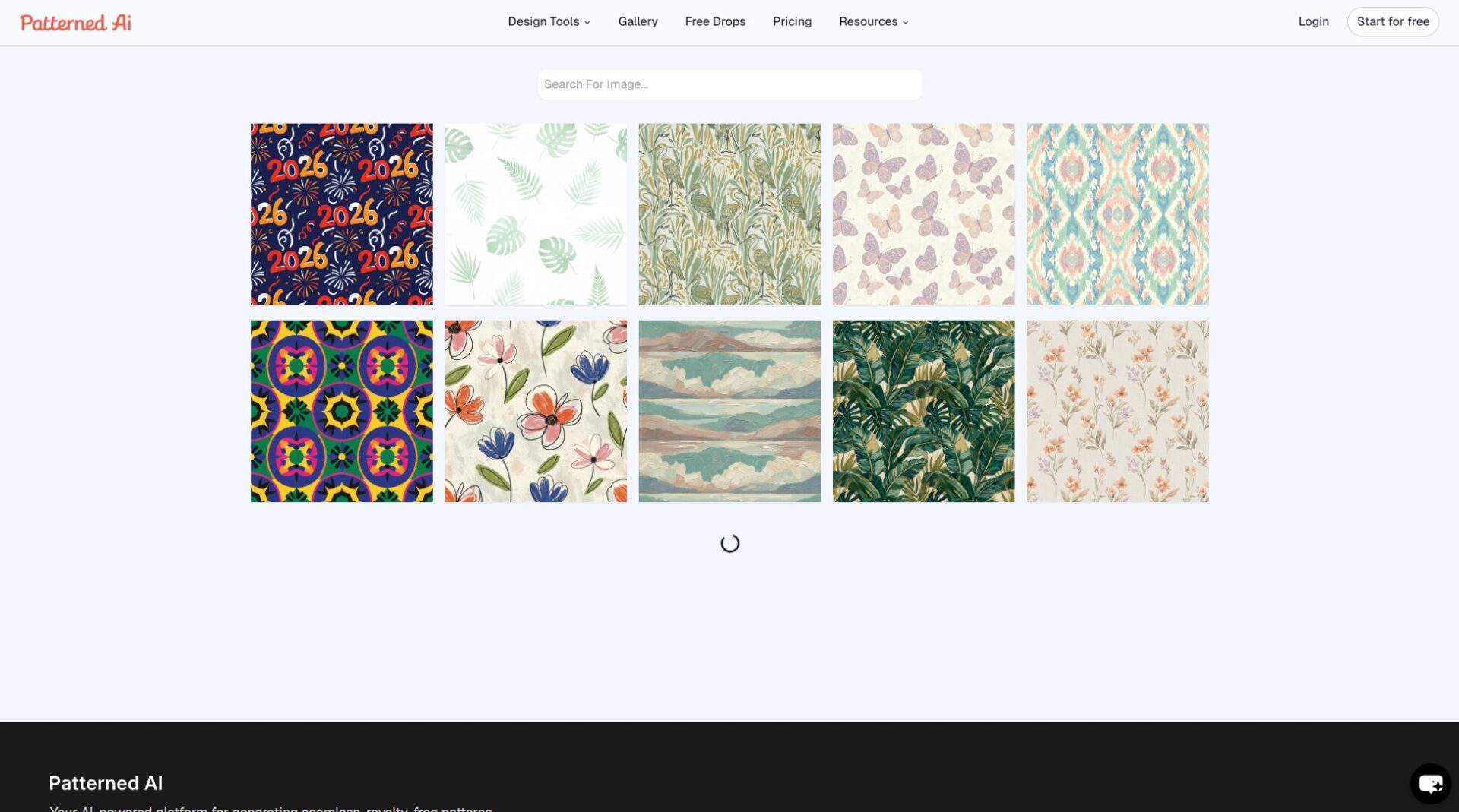The image size is (1459, 812).
Task: Select the 2026 fireworks pattern thumbnail
Action: click(341, 214)
